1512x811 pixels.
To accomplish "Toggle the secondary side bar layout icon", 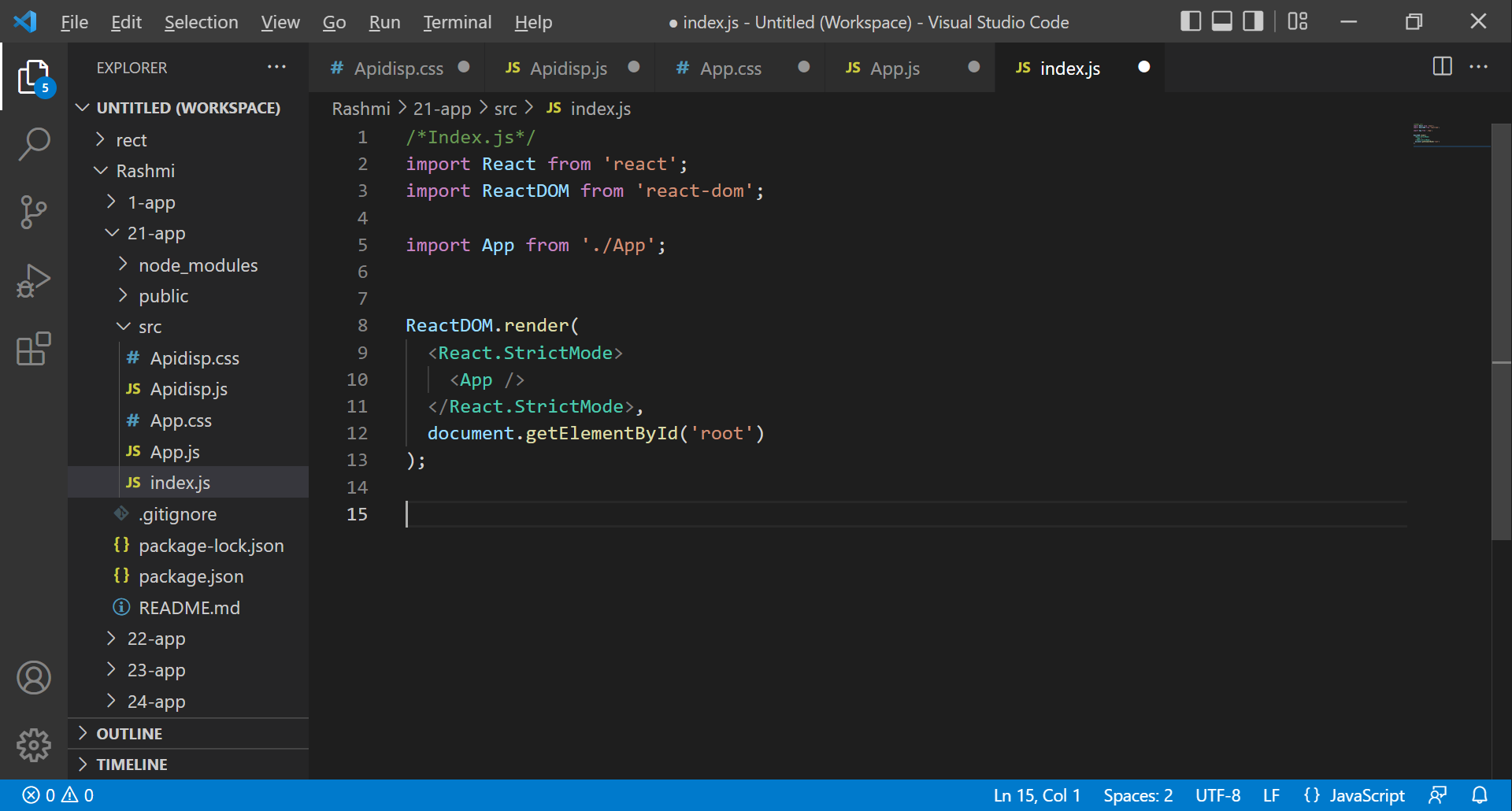I will 1253,21.
